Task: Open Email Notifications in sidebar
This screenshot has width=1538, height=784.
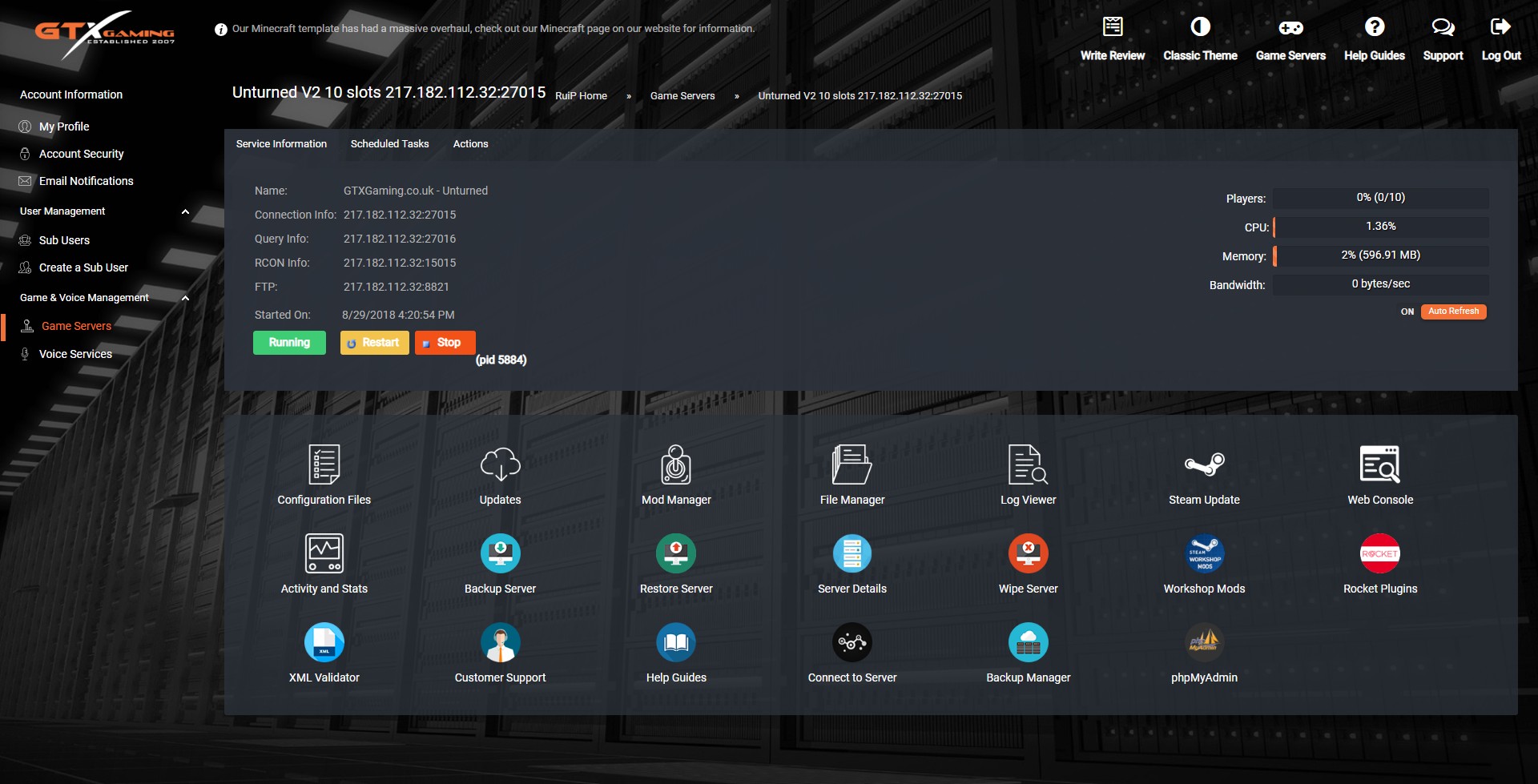Action: (86, 181)
